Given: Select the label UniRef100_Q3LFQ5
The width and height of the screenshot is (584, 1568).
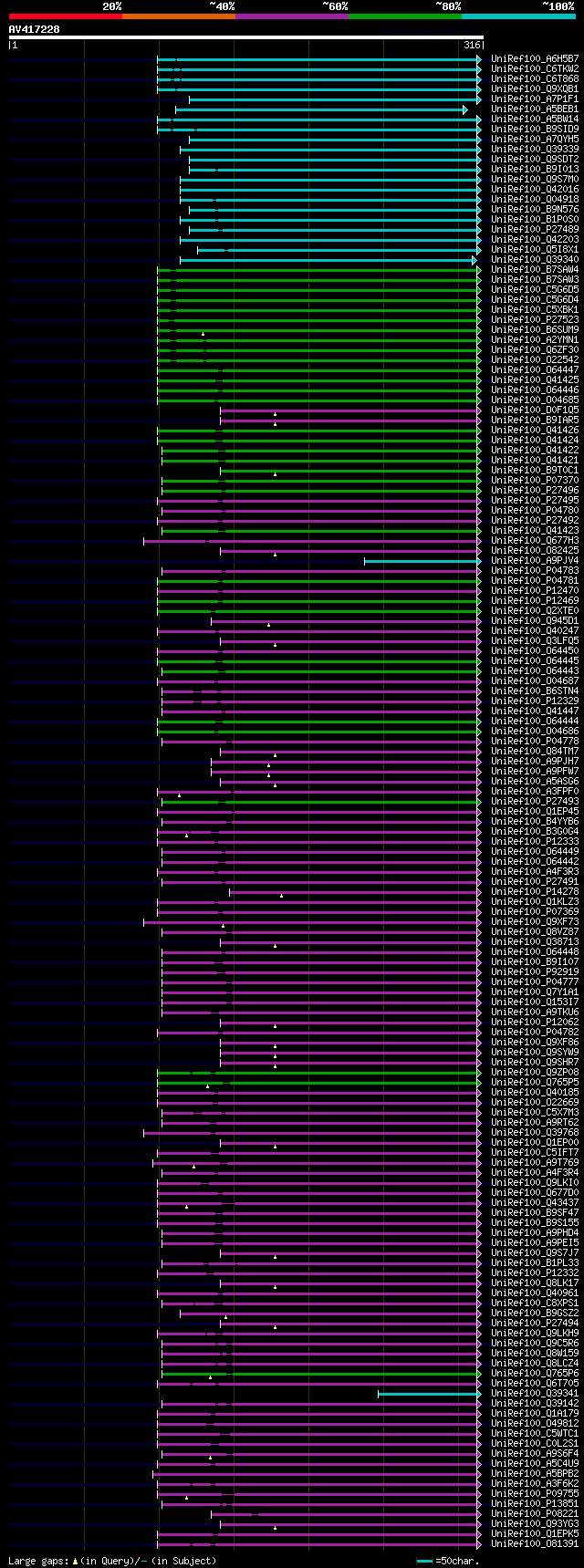Looking at the screenshot, I should pos(535,640).
